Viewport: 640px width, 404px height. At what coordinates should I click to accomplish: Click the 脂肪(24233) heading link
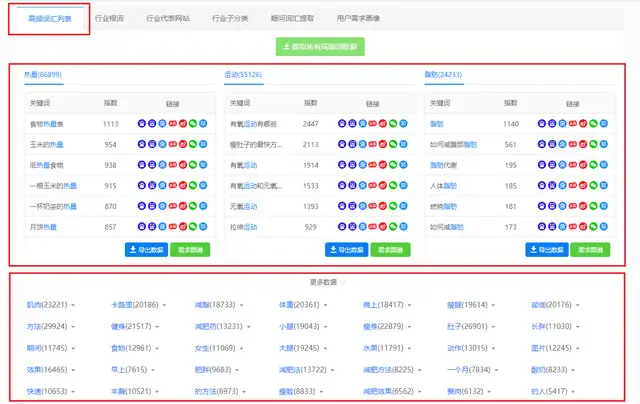point(443,75)
